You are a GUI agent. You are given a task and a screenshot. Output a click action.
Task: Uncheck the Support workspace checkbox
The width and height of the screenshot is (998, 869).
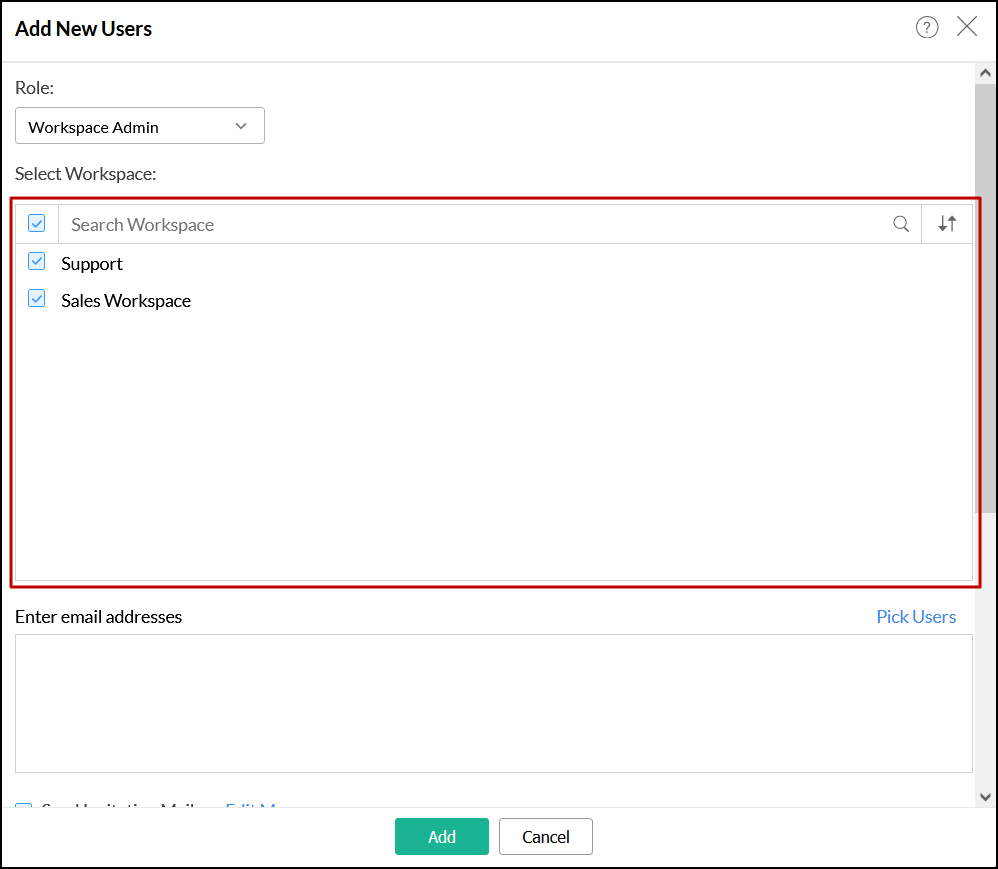click(37, 262)
